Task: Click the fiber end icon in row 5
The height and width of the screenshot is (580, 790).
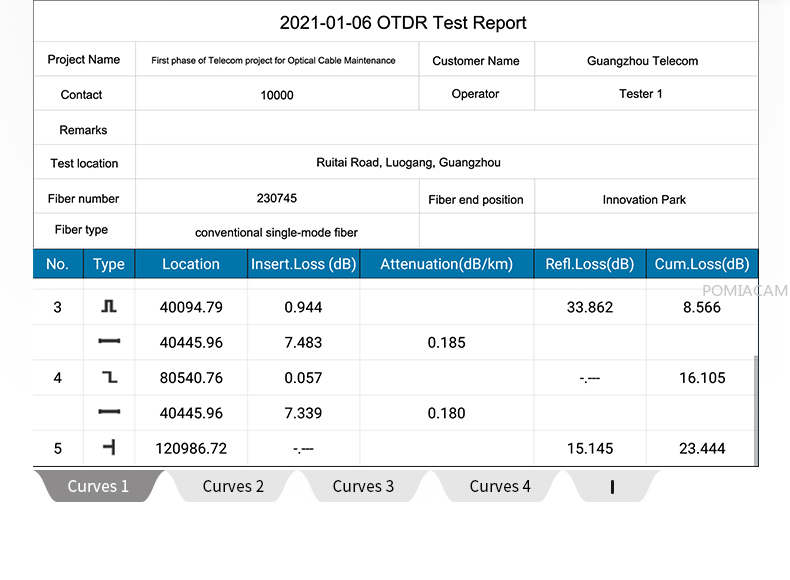Action: click(109, 448)
